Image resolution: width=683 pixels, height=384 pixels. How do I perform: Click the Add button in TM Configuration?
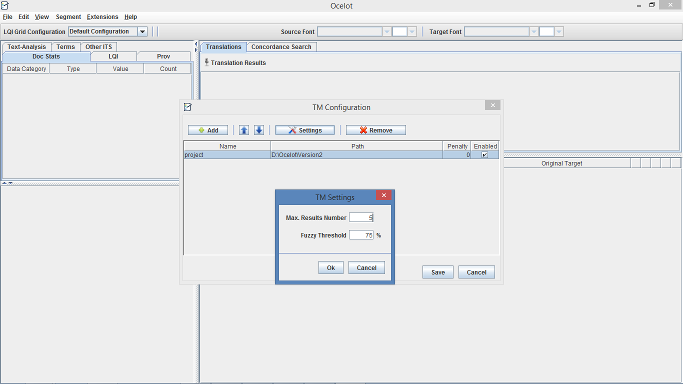208,130
